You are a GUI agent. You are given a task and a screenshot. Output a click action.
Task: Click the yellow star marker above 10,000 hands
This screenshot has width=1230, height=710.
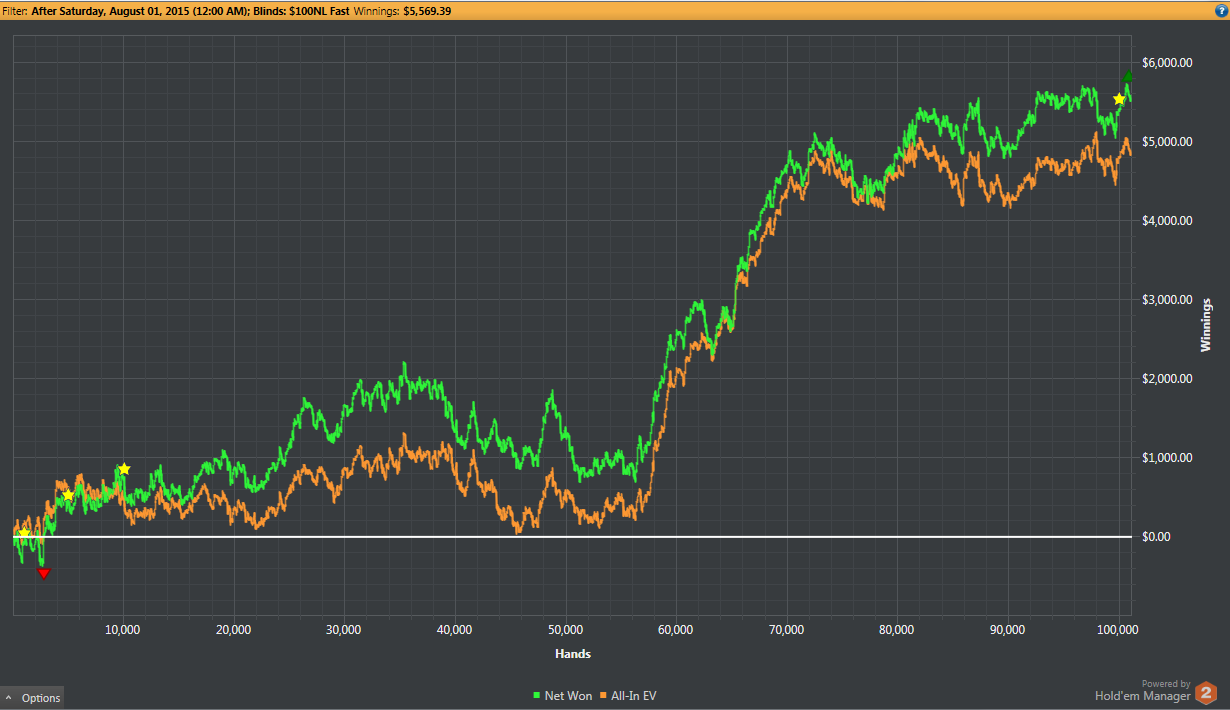124,469
